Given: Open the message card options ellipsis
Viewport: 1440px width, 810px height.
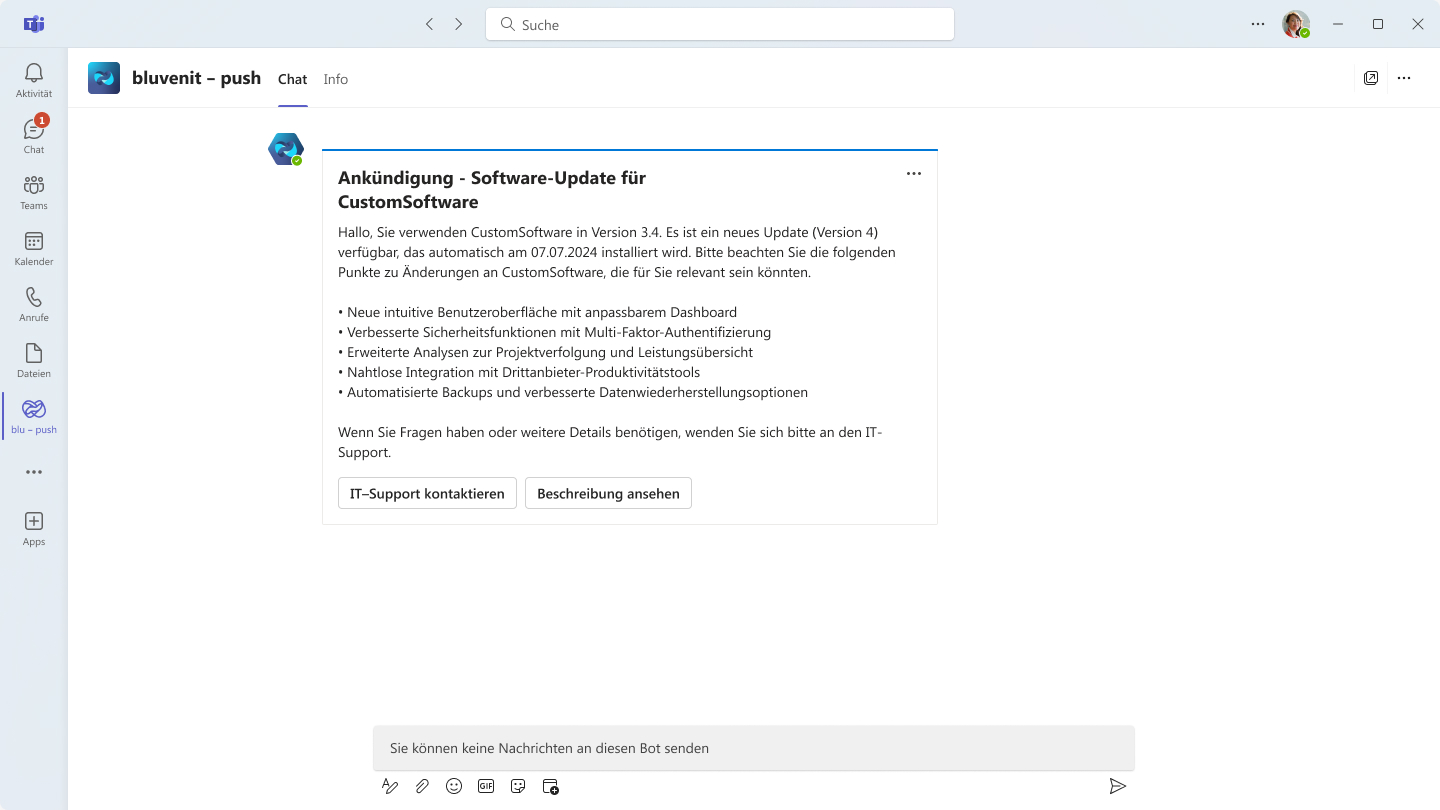Looking at the screenshot, I should (x=914, y=173).
